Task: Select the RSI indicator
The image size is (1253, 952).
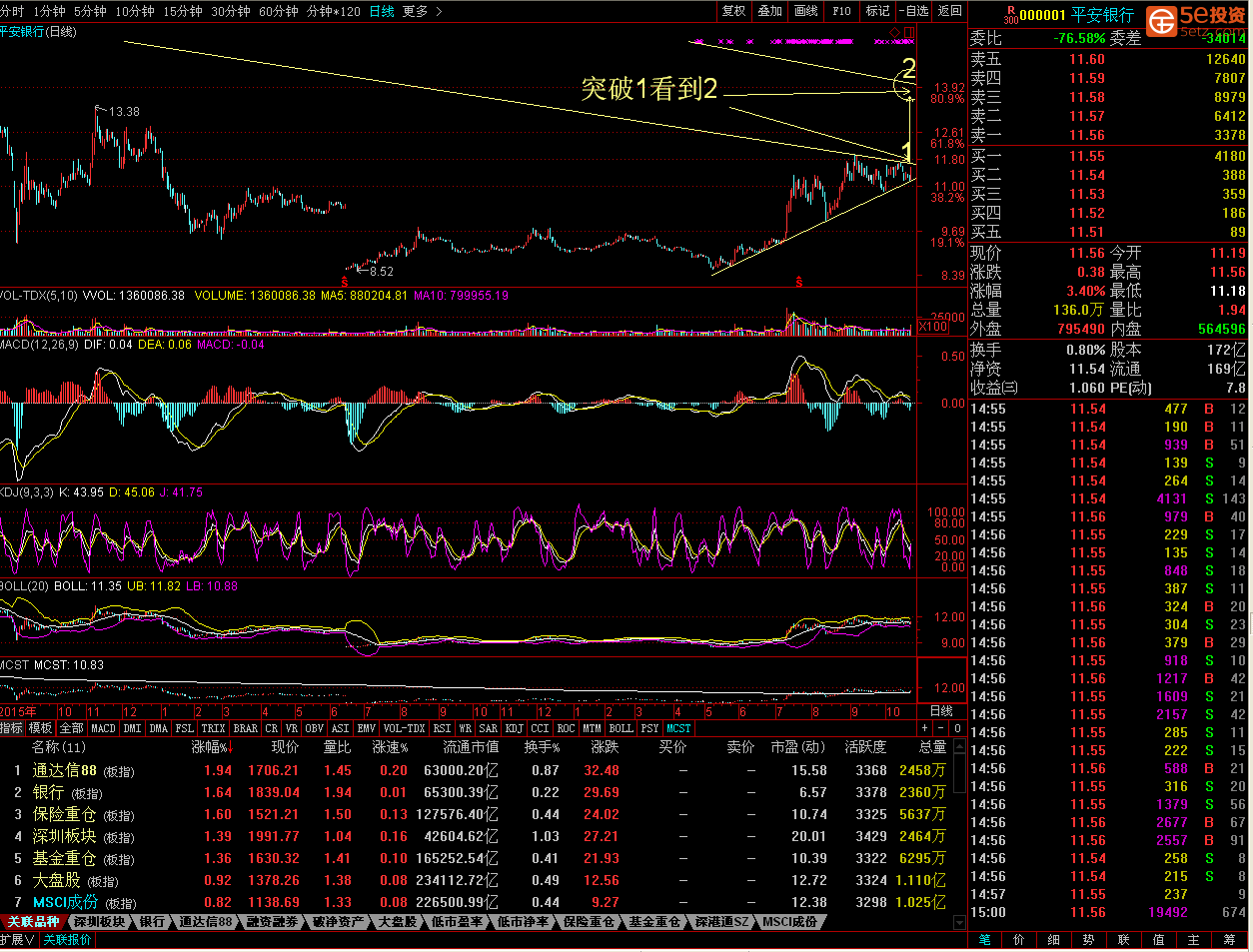Action: point(442,729)
